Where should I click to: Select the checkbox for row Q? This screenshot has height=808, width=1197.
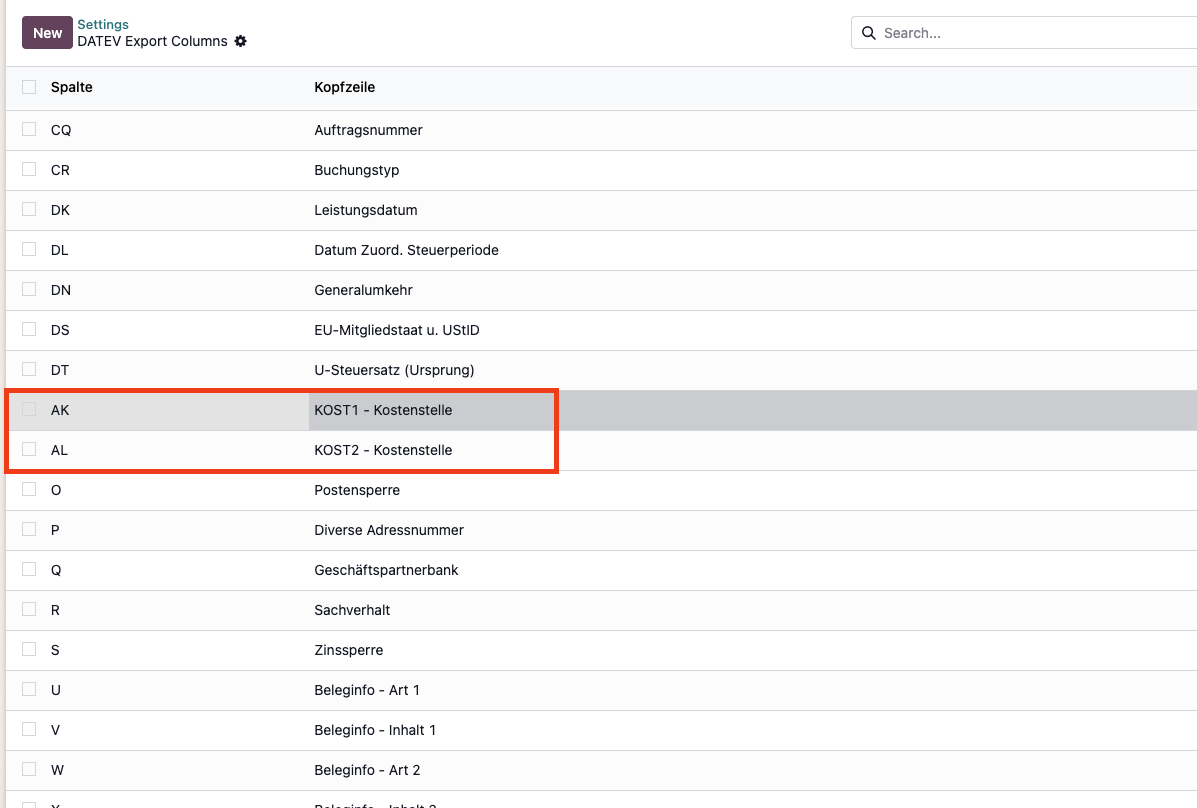tap(29, 570)
